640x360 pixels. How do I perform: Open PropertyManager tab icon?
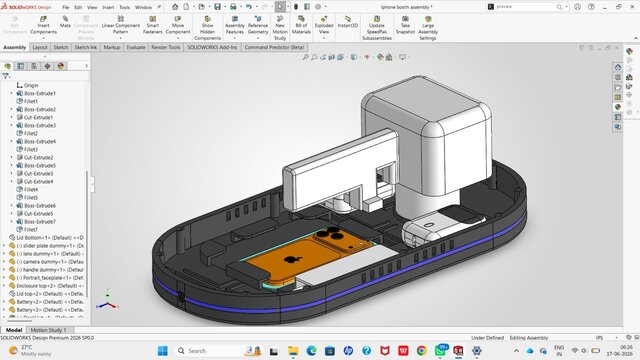(x=21, y=66)
